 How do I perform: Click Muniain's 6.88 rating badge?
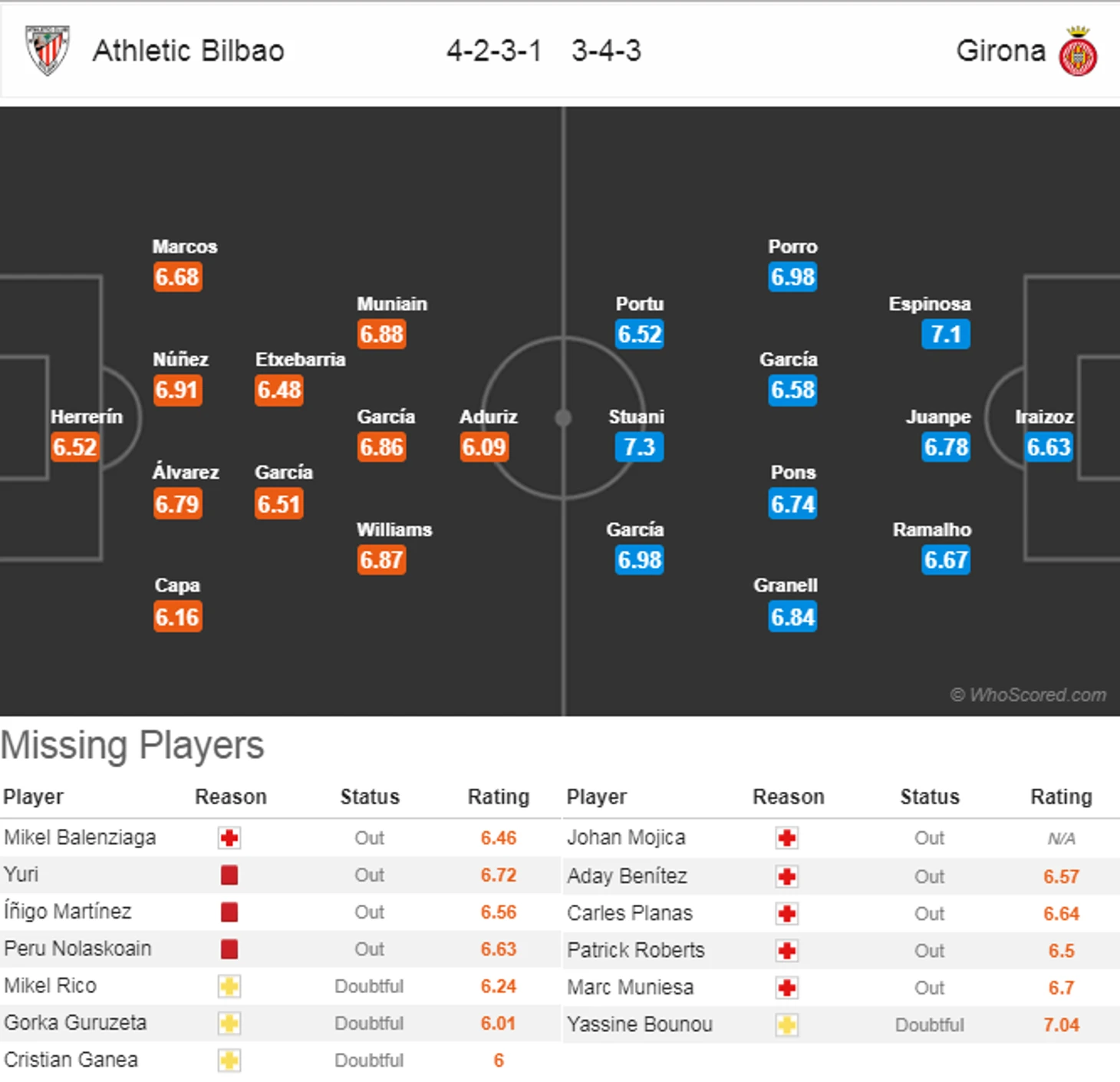[381, 334]
